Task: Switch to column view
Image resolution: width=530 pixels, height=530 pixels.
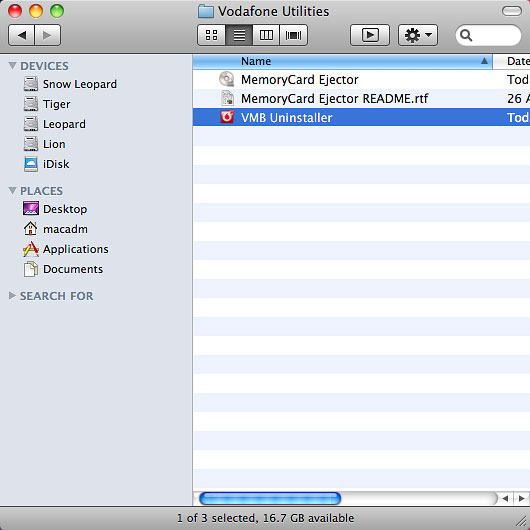Action: coord(266,35)
